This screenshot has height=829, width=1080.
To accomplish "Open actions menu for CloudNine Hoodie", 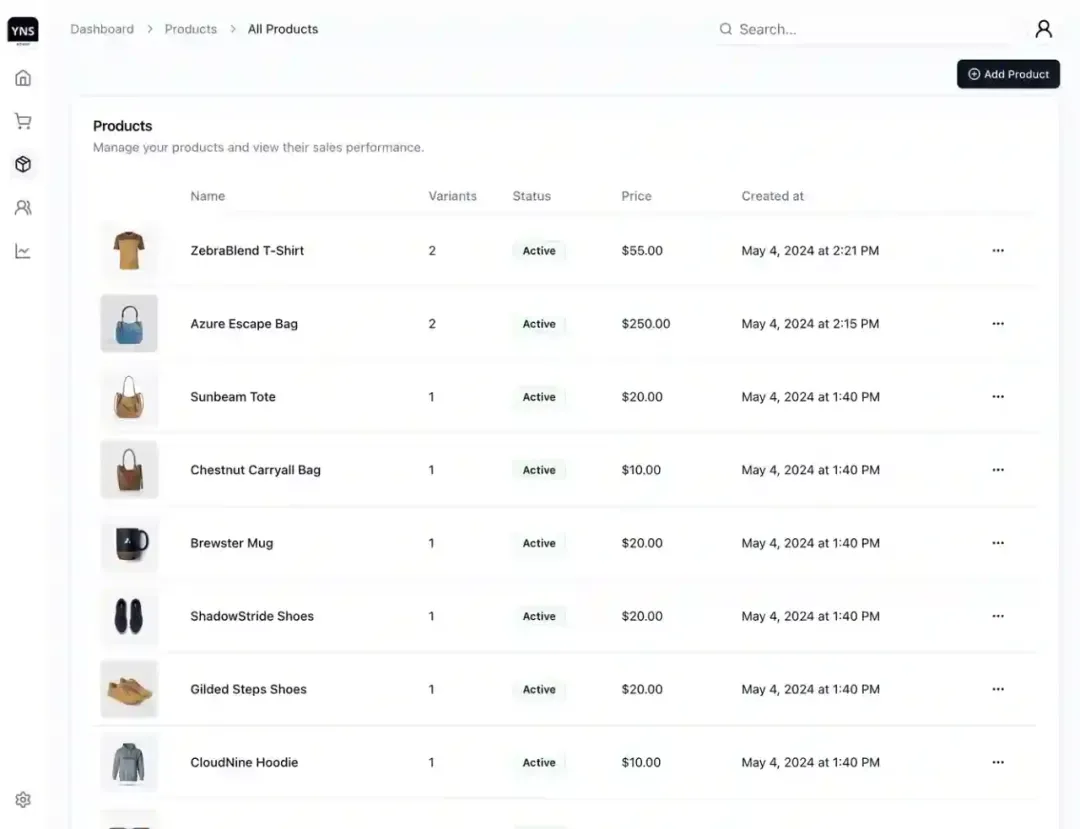I will point(998,762).
